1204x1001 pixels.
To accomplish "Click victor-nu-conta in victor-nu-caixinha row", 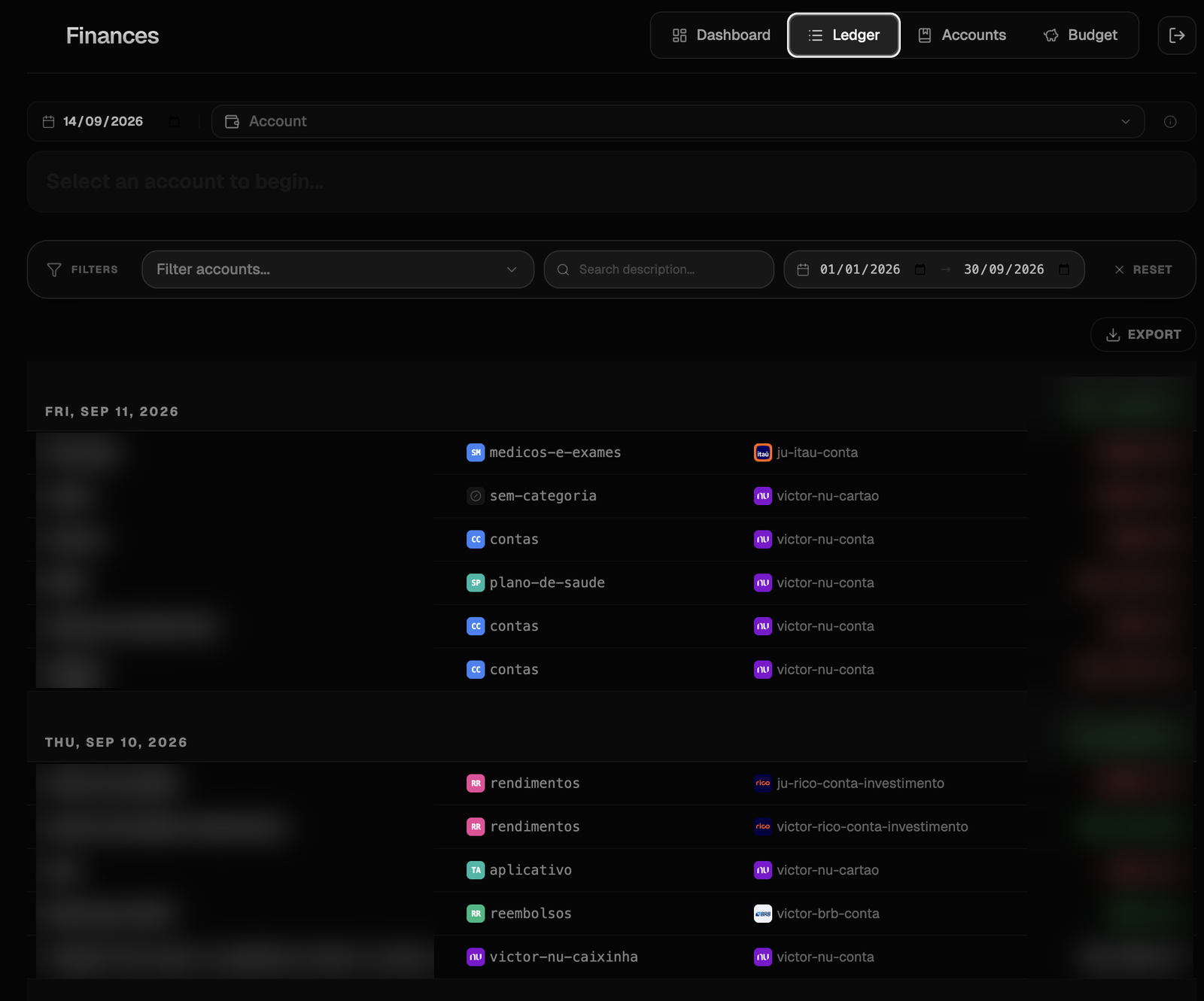I will click(x=825, y=957).
